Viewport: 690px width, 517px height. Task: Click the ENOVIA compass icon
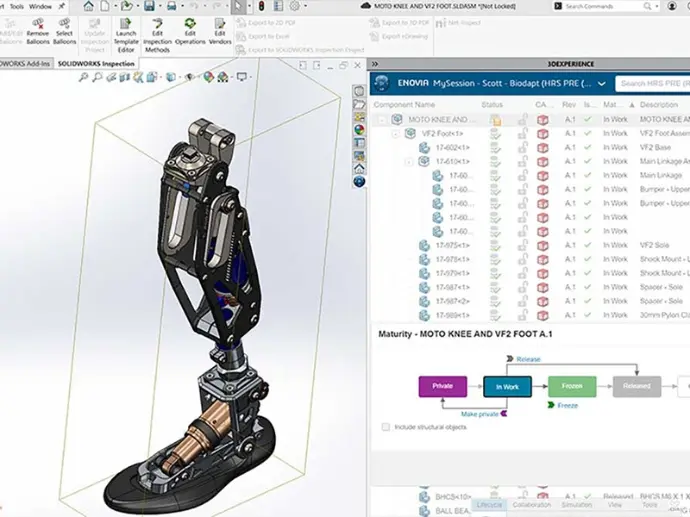(x=382, y=83)
